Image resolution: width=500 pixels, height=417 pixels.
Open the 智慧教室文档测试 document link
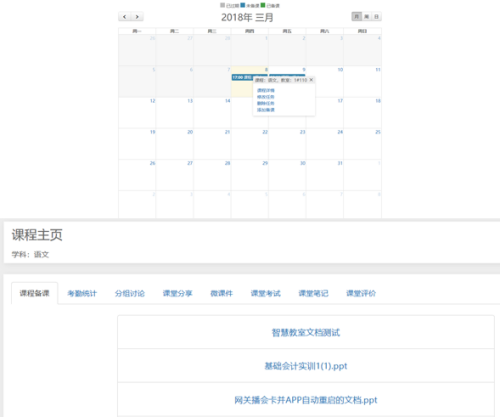coord(306,332)
